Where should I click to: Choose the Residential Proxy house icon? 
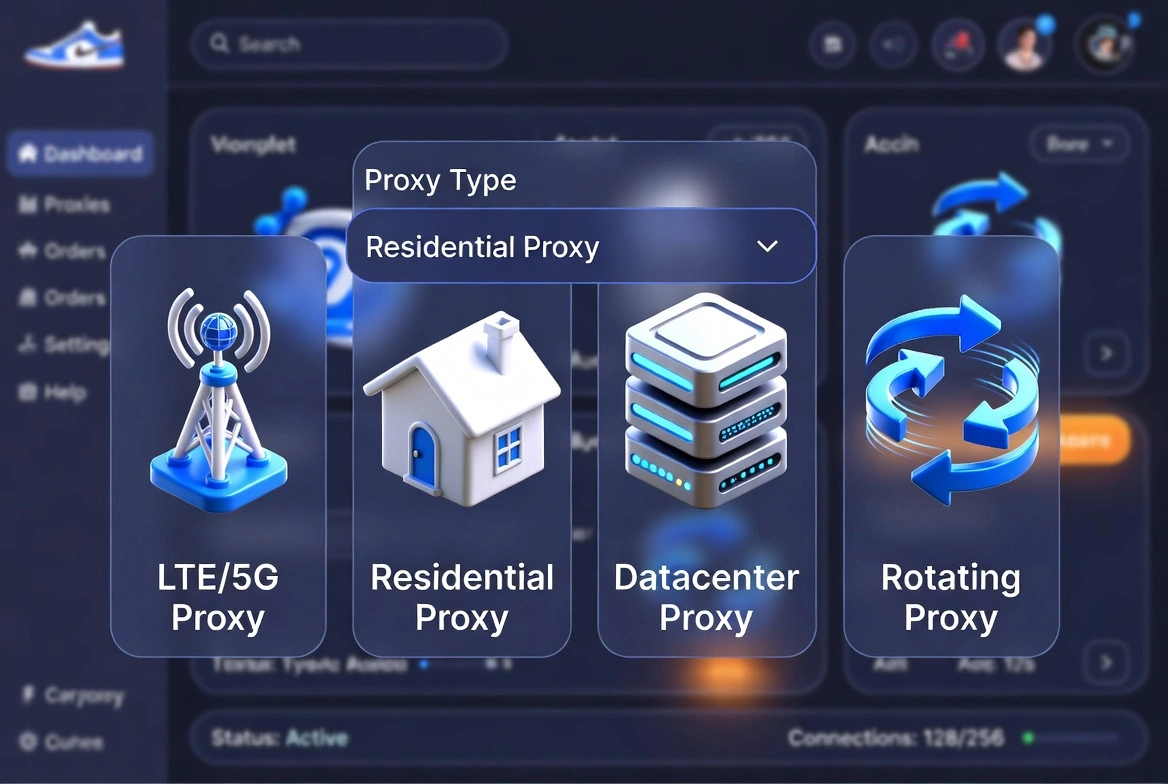pos(461,410)
